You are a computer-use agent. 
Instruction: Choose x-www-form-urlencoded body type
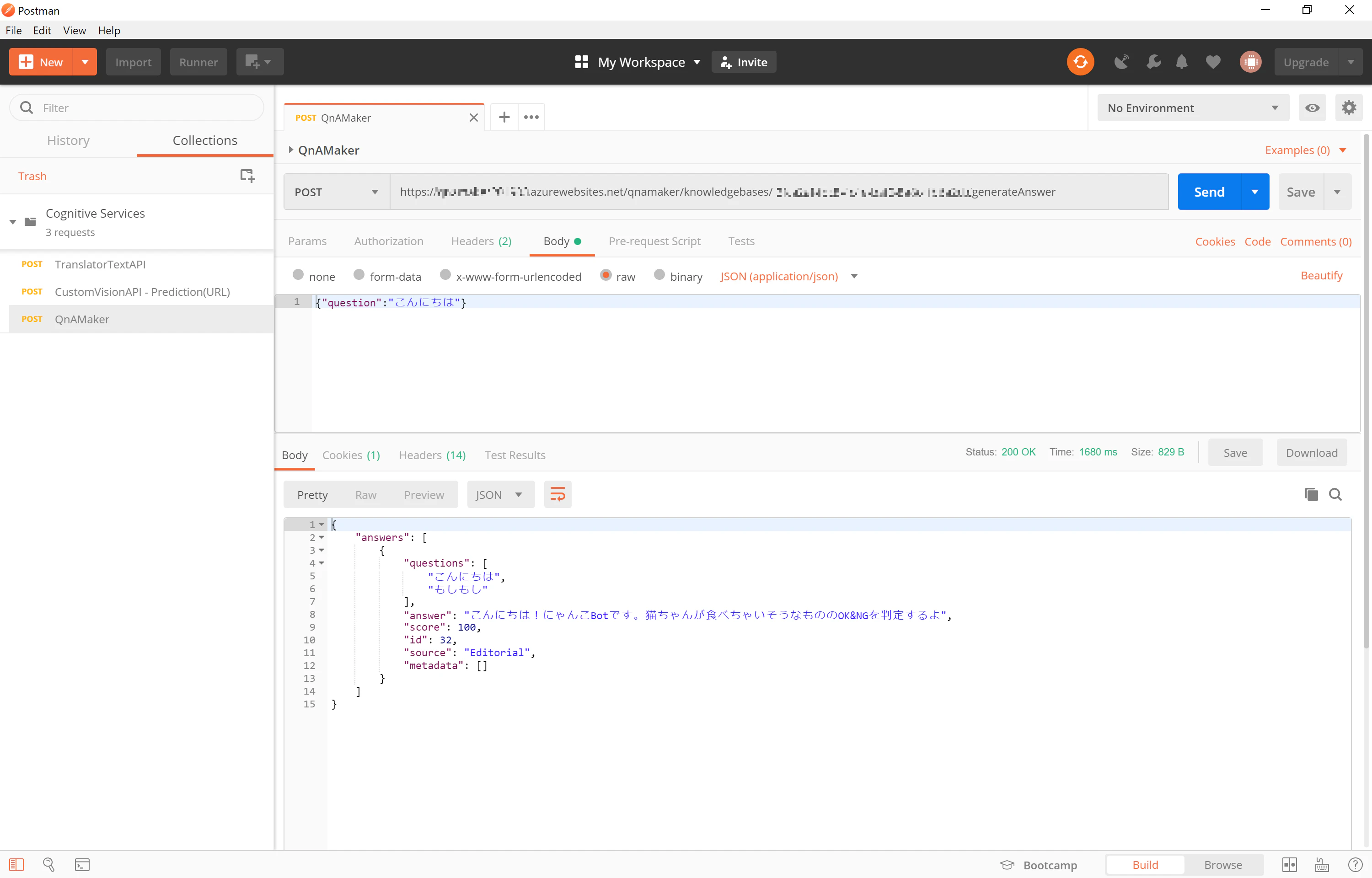(511, 276)
